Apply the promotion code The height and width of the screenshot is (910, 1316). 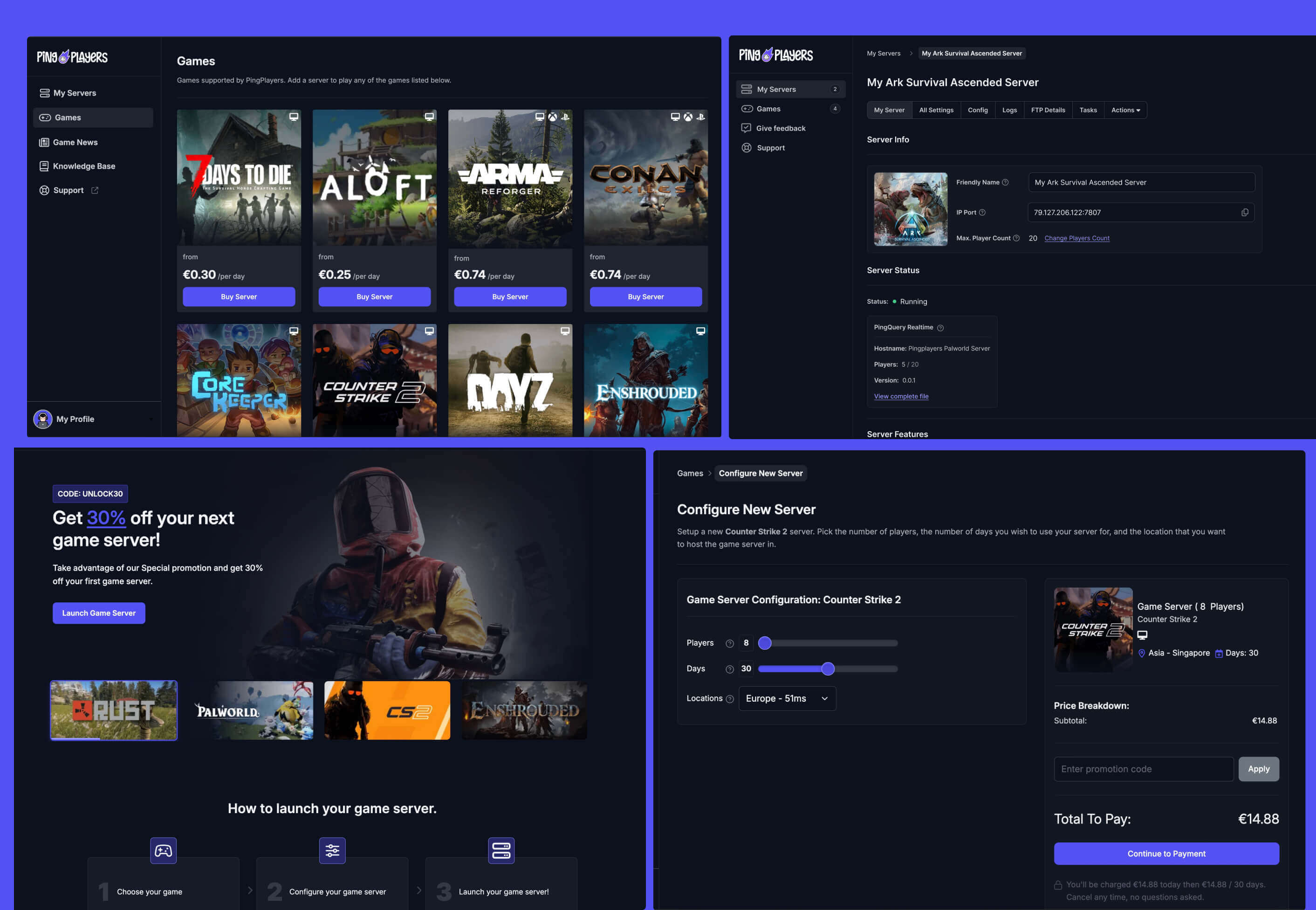pos(1258,769)
